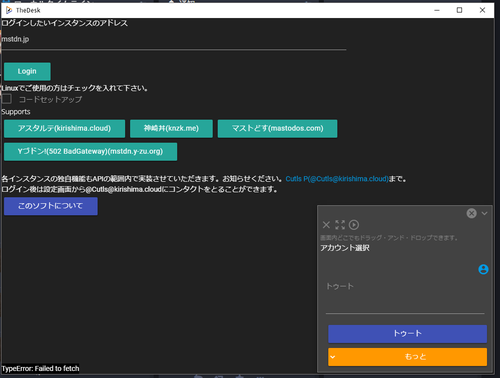The width and height of the screenshot is (500, 378).
Task: Open the このソフトについて about button
Action: (51, 206)
